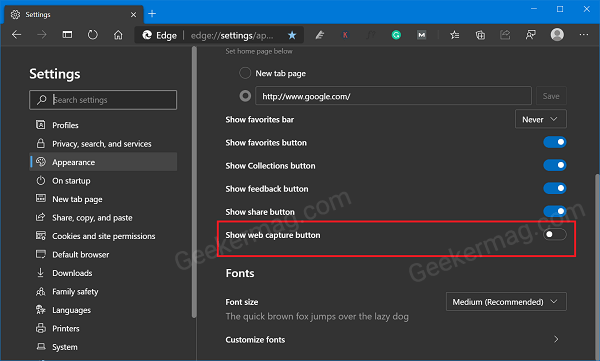Open Languages settings

103,310
